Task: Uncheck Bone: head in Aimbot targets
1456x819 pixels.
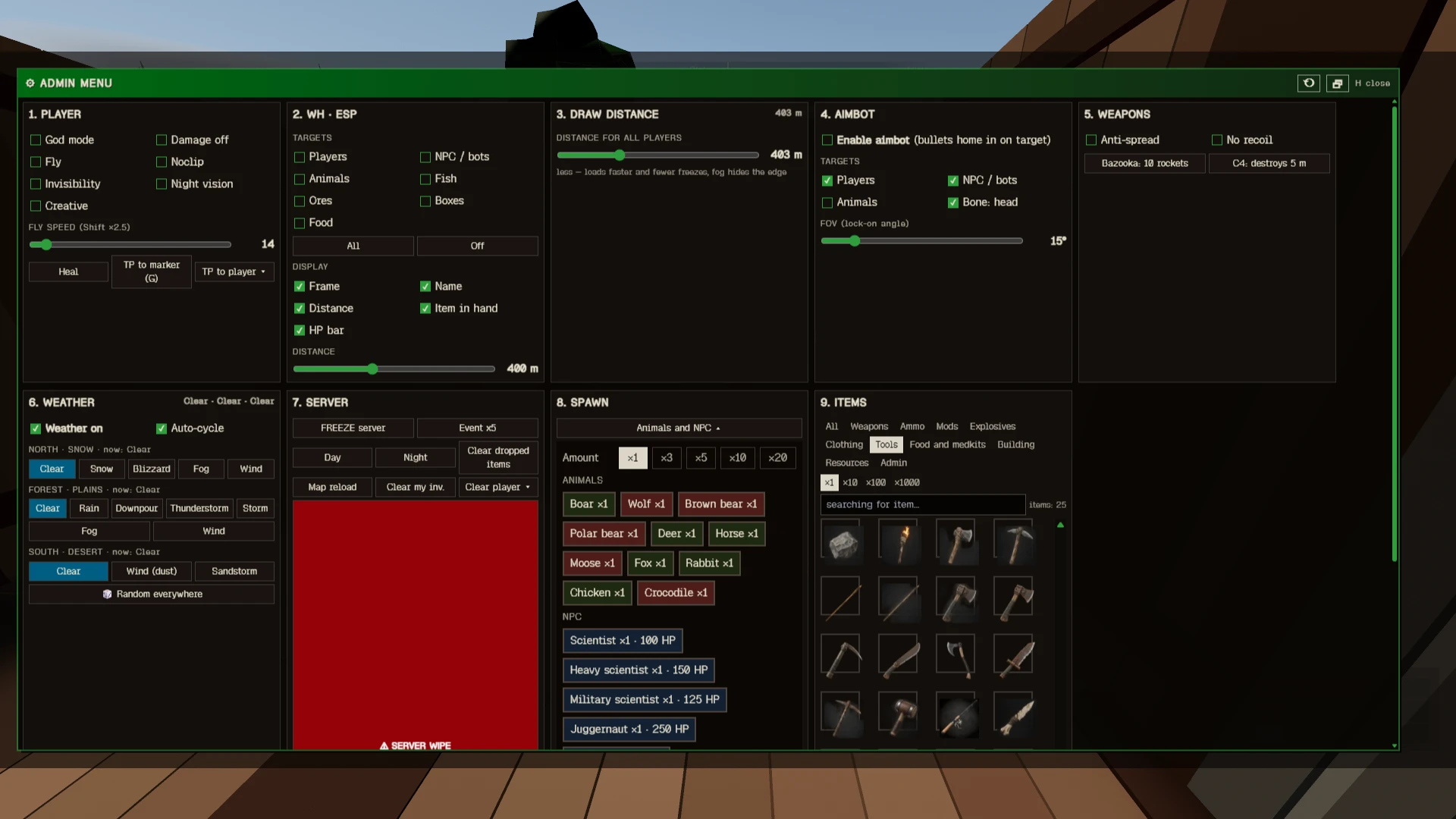Action: click(953, 202)
